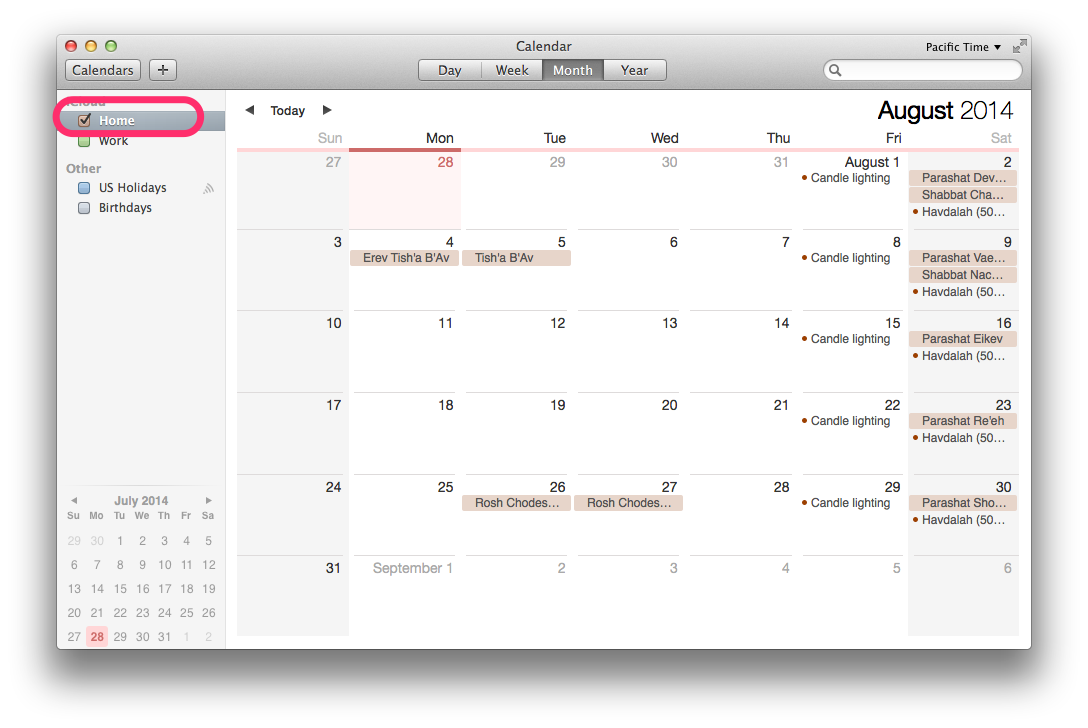Go to July using the previous month arrow

click(x=249, y=110)
